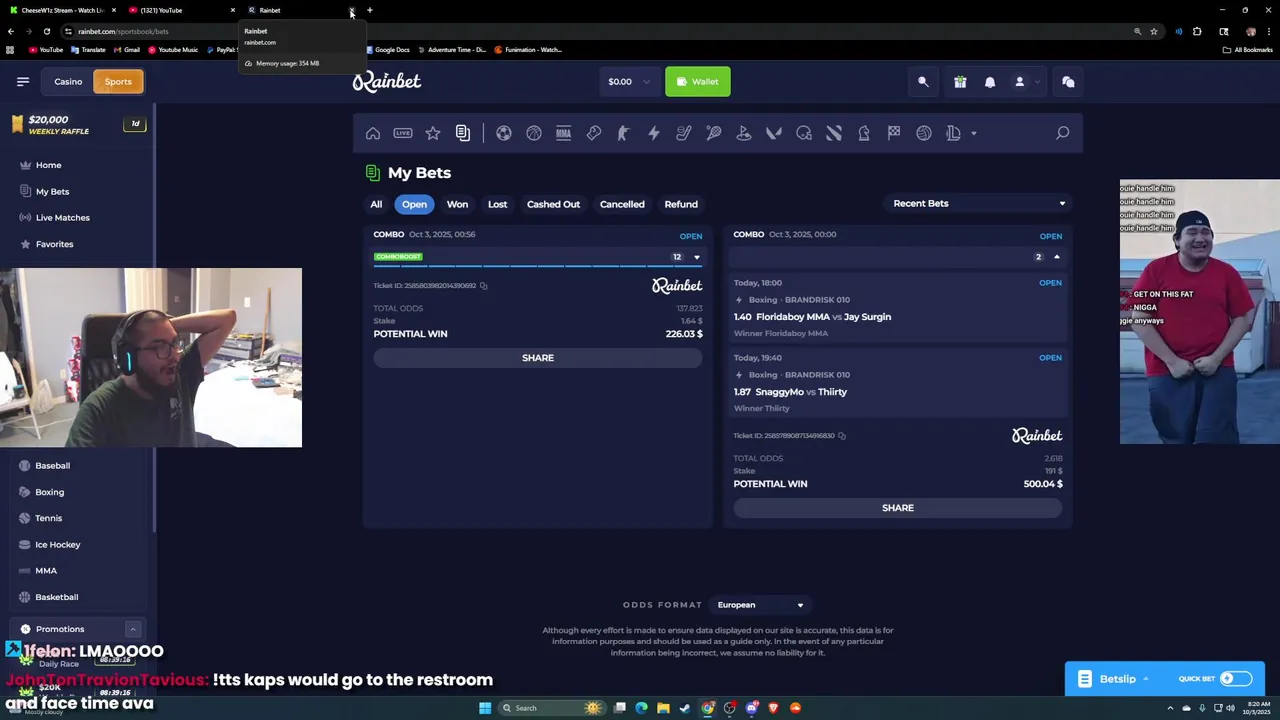Open favorites star icon in sports bar
Image resolution: width=1280 pixels, height=720 pixels.
pyautogui.click(x=433, y=133)
